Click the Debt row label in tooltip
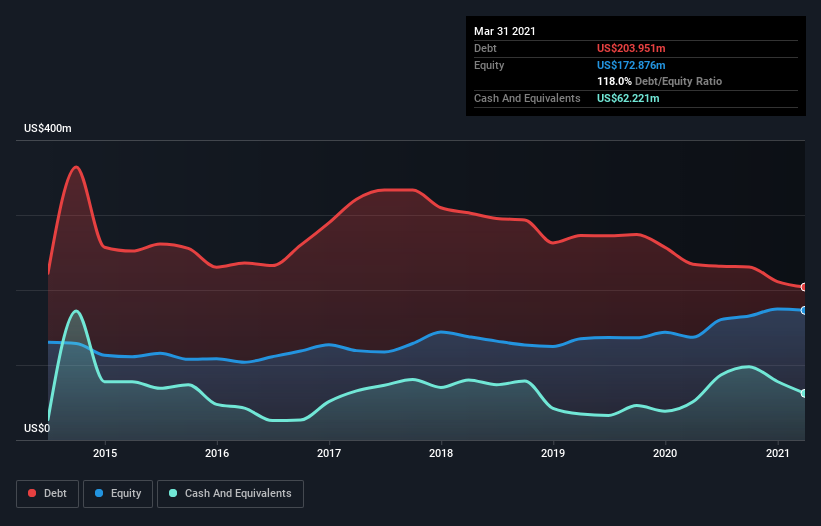The width and height of the screenshot is (821, 526). click(485, 48)
